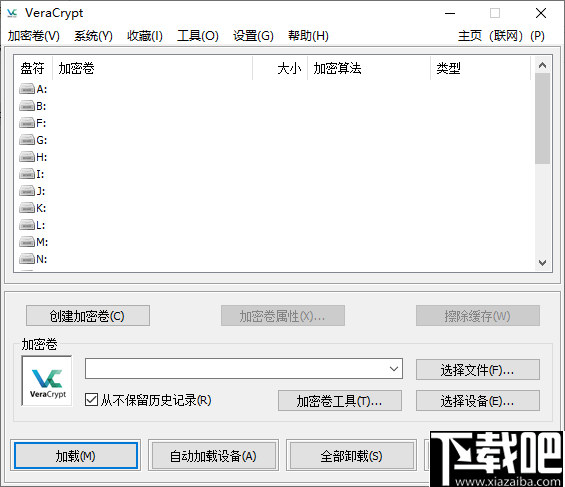
Task: Select the G: drive icon
Action: point(27,140)
